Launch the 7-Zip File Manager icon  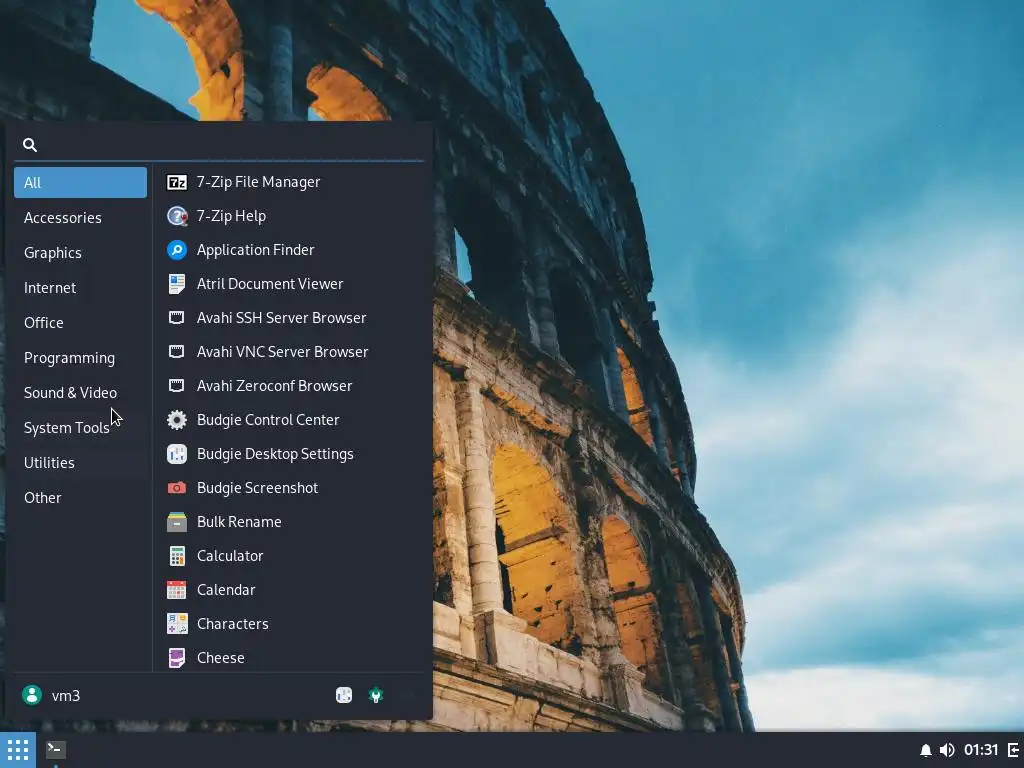(x=177, y=182)
